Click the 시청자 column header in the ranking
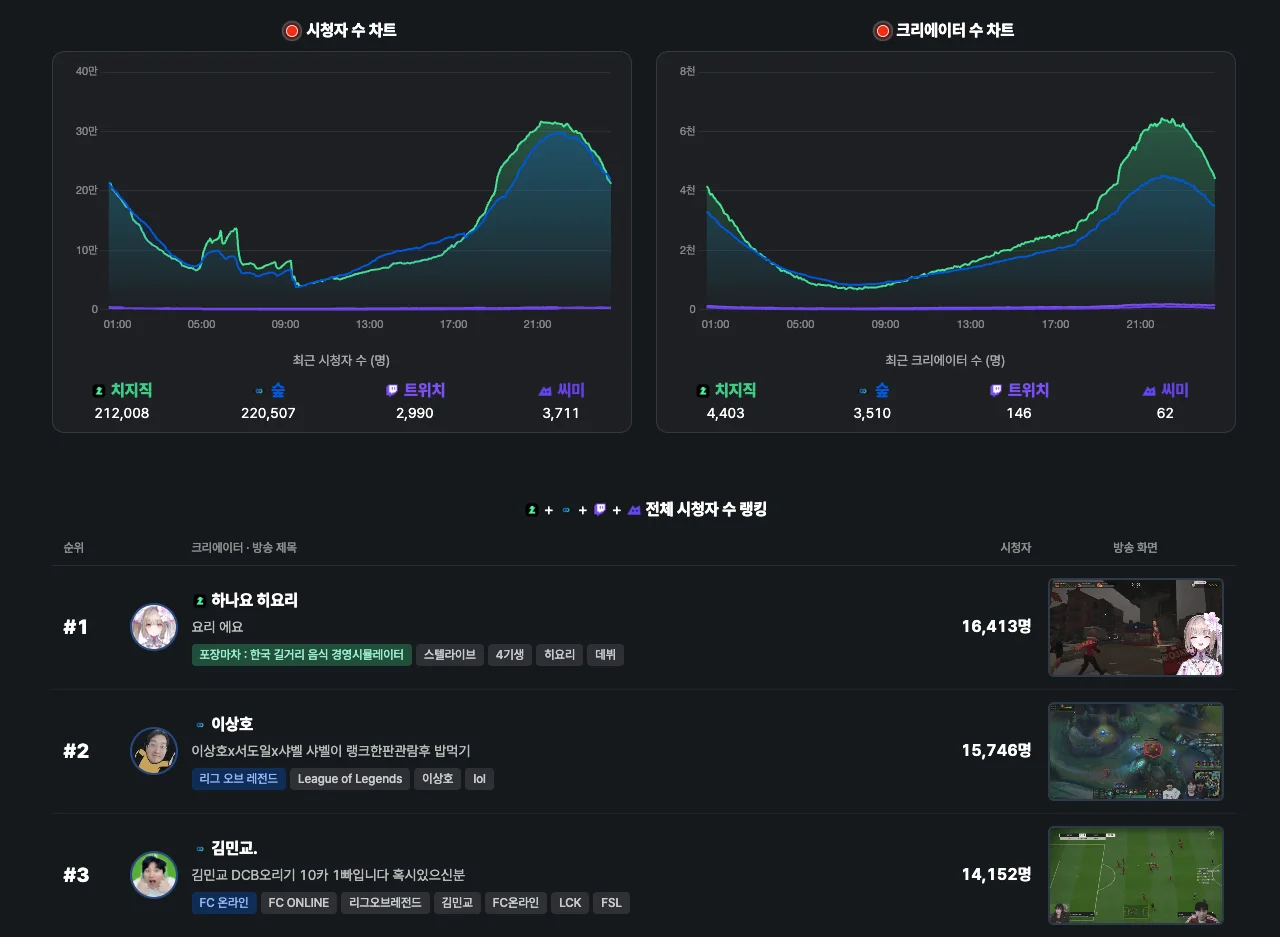This screenshot has width=1280, height=937. pyautogui.click(x=1015, y=548)
